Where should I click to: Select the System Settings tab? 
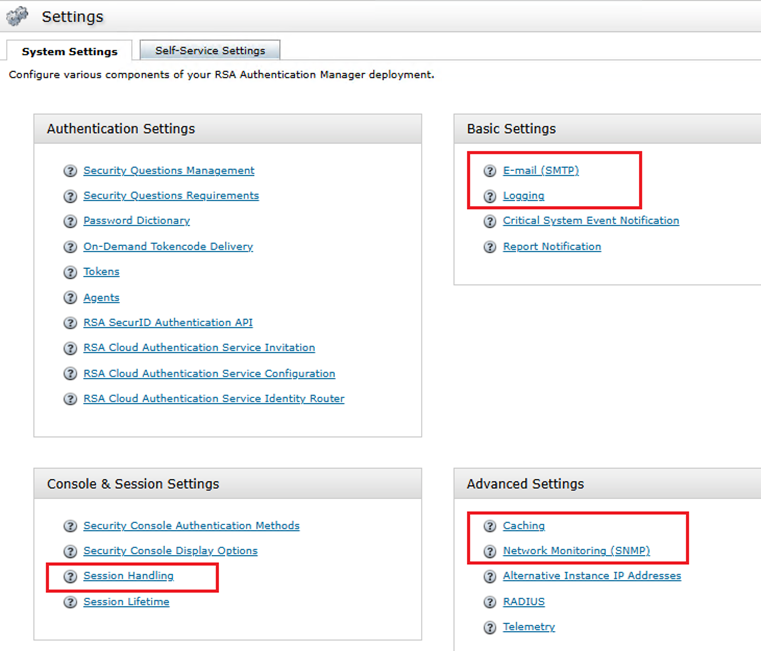pos(69,51)
